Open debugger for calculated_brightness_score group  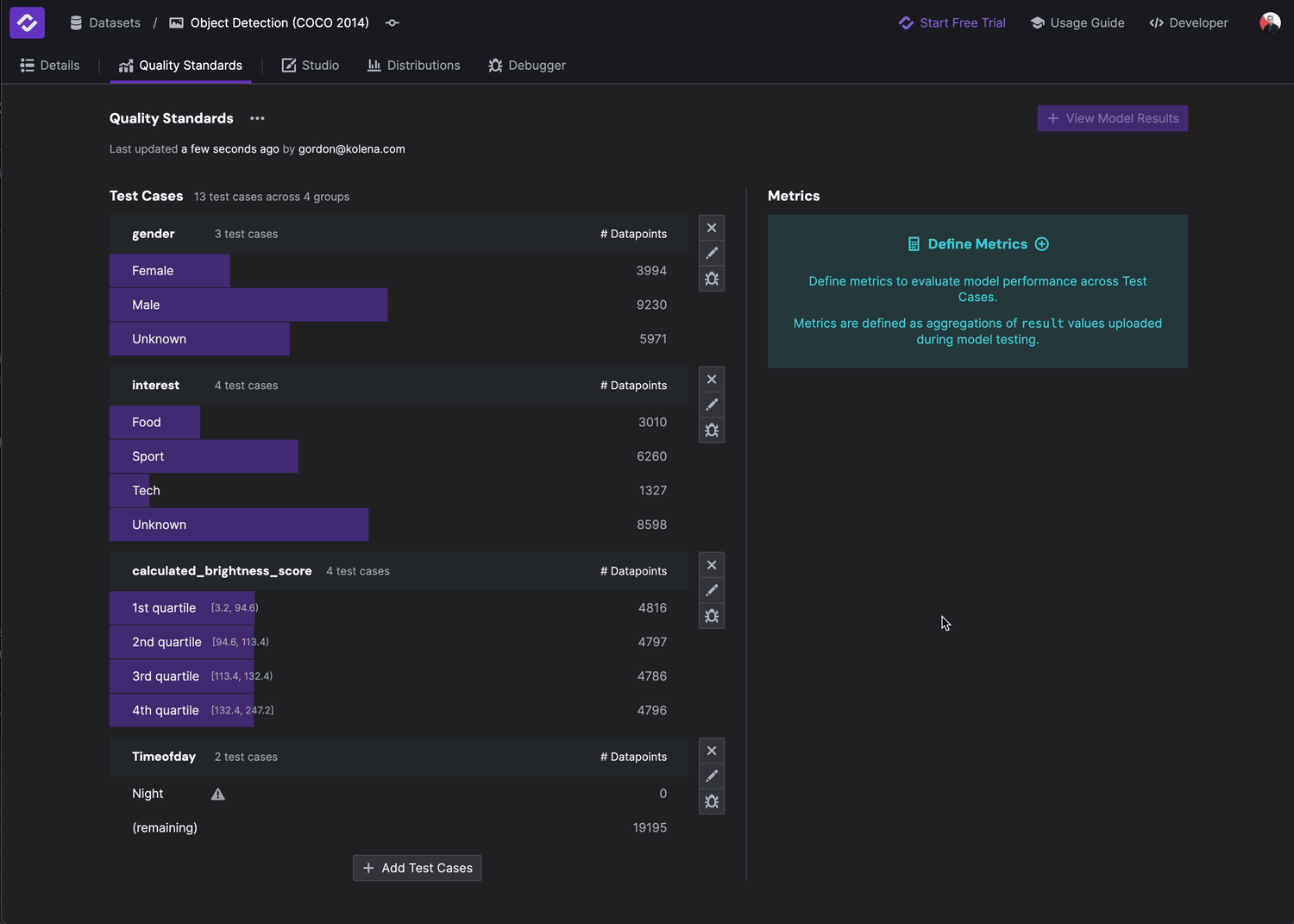pos(712,616)
